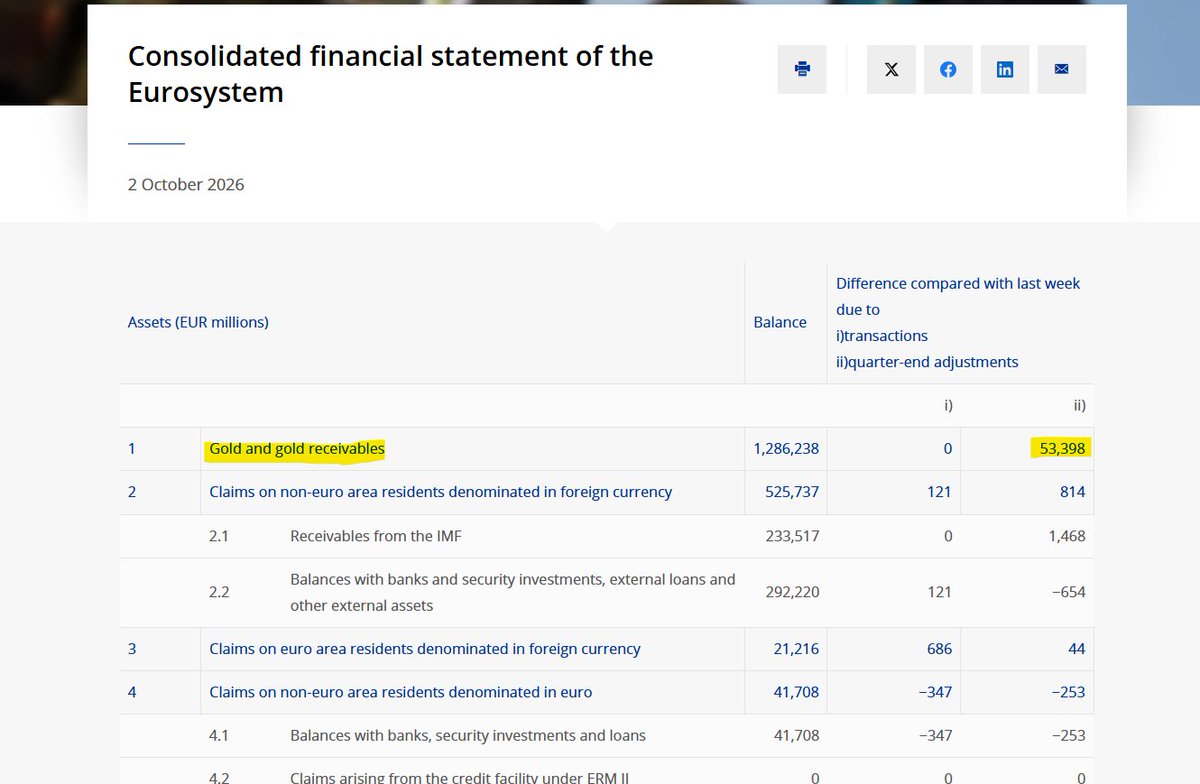This screenshot has width=1200, height=784.
Task: Select the adjustment value 1,468
Action: (x=1065, y=536)
